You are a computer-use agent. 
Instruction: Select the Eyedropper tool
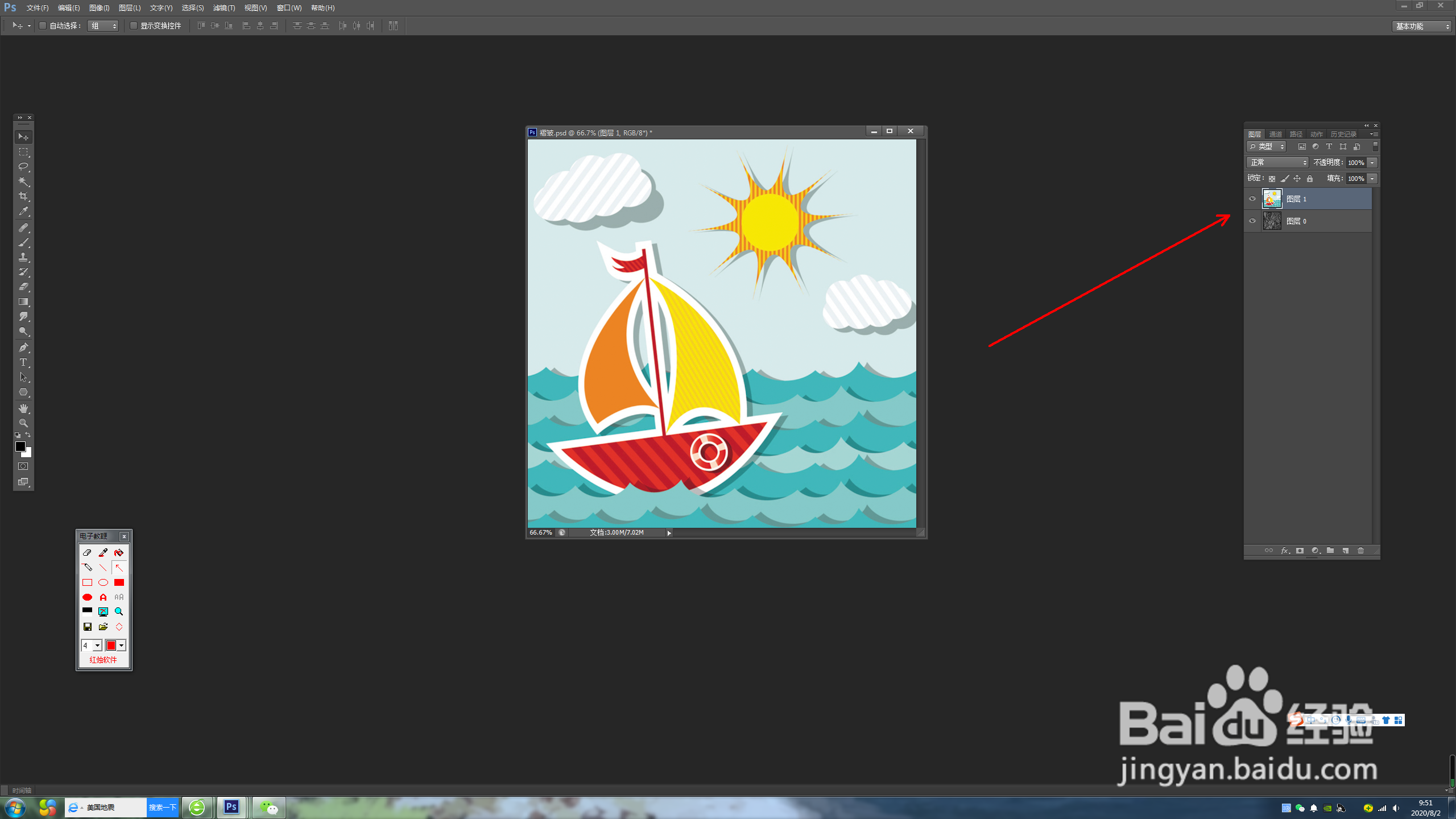click(23, 211)
